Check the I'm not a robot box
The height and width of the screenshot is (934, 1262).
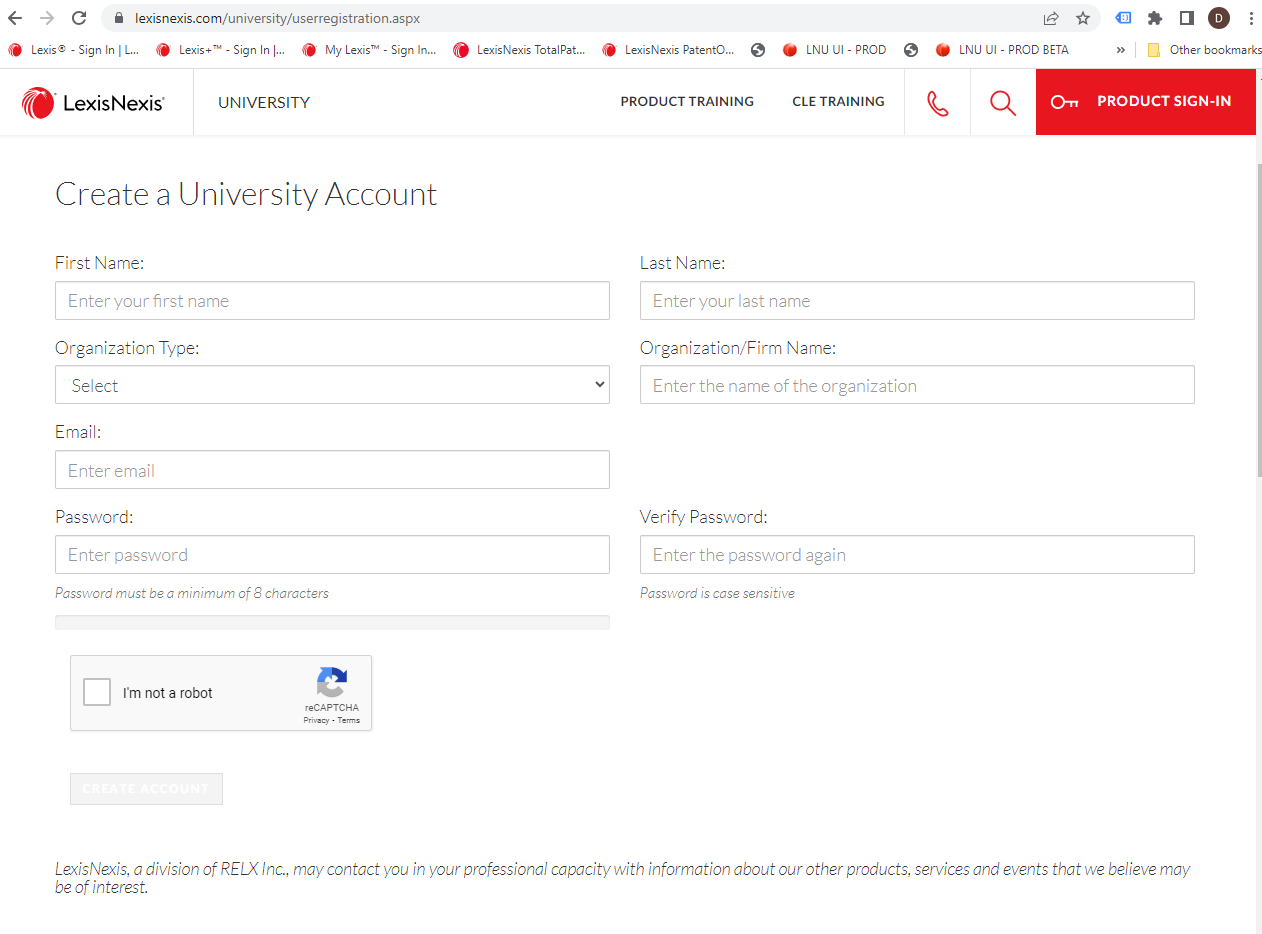97,692
